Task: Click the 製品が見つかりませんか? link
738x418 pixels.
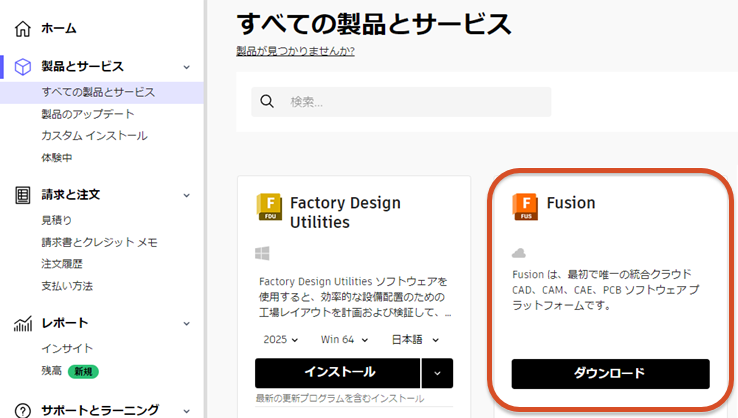Action: click(x=296, y=51)
